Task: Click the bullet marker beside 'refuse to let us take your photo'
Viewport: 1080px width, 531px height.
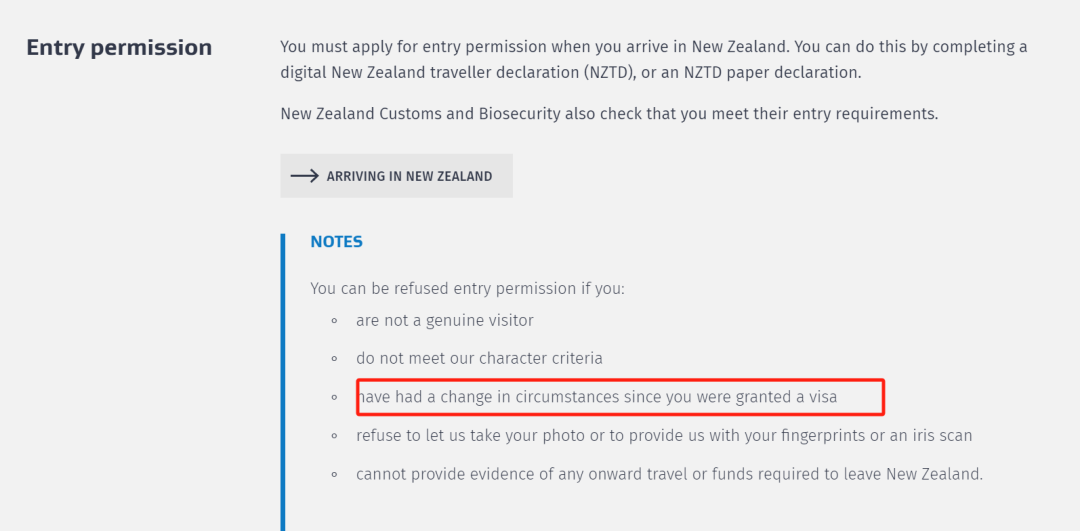Action: coord(334,436)
